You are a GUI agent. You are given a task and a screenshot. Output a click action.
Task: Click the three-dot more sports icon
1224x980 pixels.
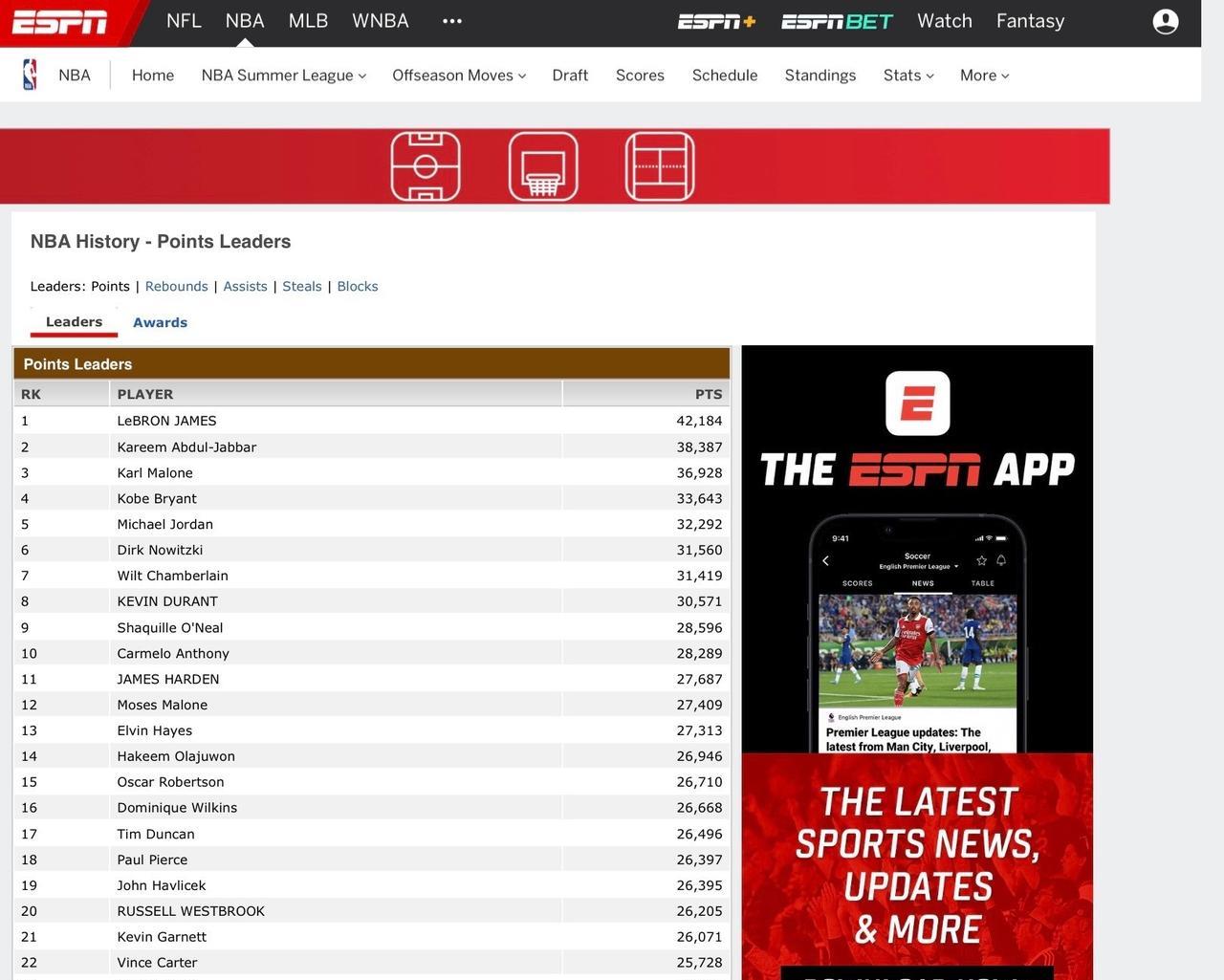452,21
